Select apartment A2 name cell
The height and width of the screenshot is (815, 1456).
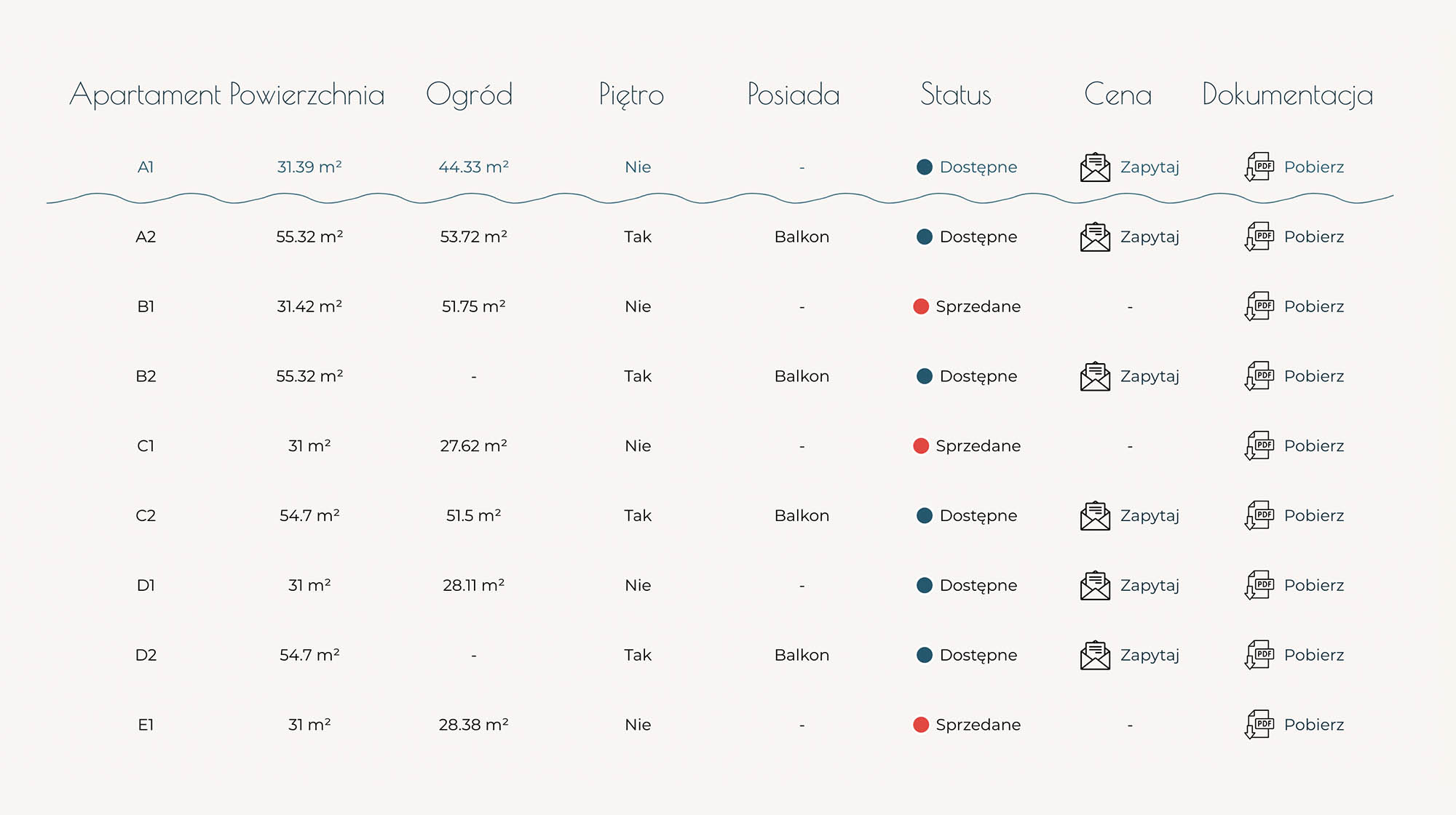[x=146, y=237]
